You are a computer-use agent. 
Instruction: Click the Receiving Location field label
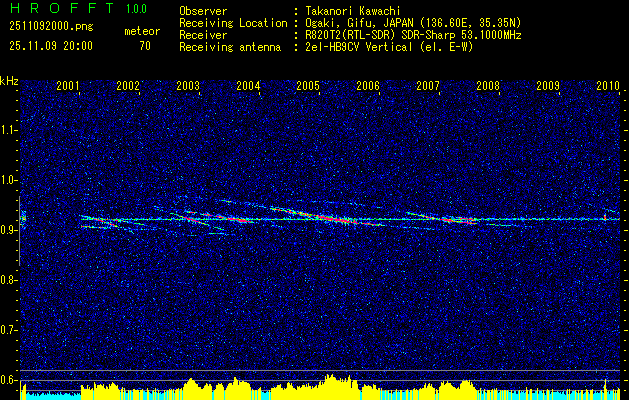233,23
